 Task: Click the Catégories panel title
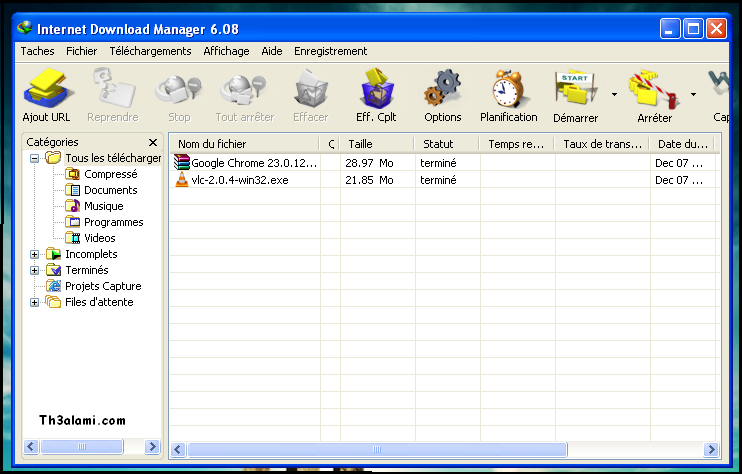[53, 142]
